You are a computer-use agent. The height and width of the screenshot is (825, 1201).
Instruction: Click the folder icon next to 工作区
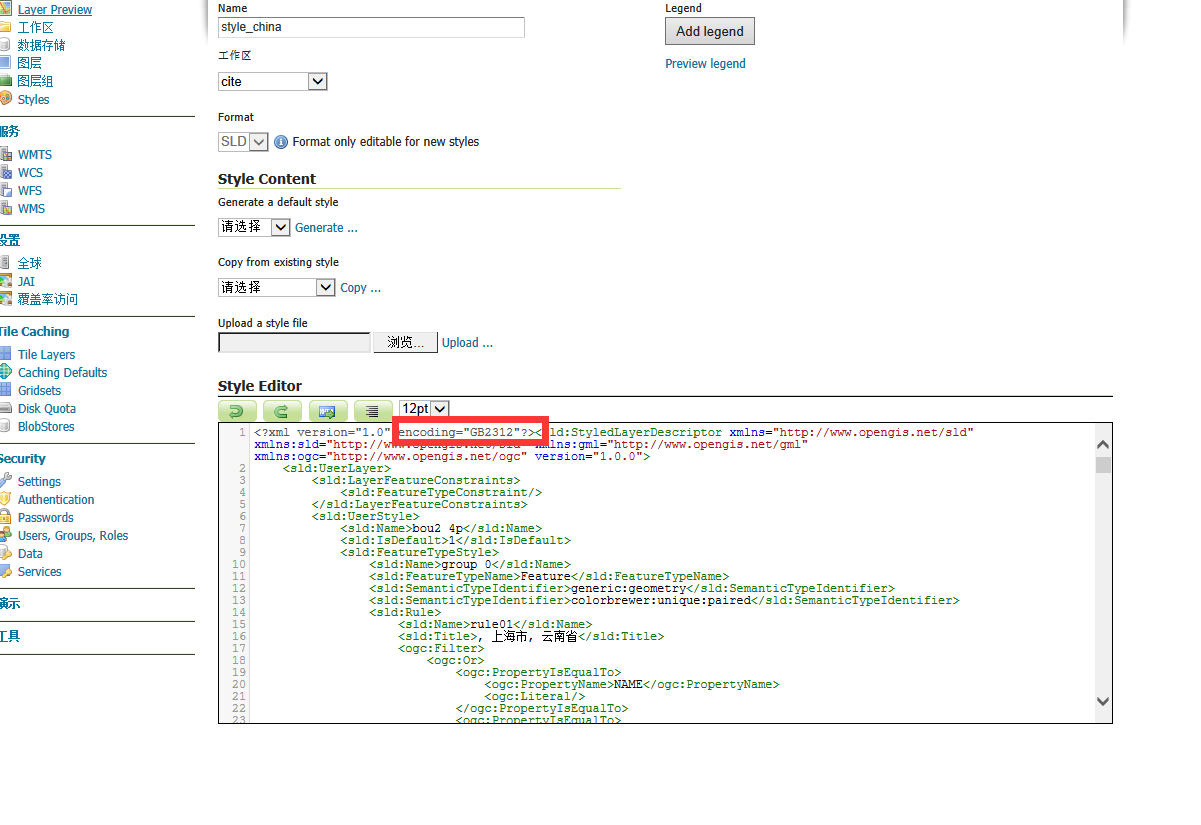tap(5, 27)
